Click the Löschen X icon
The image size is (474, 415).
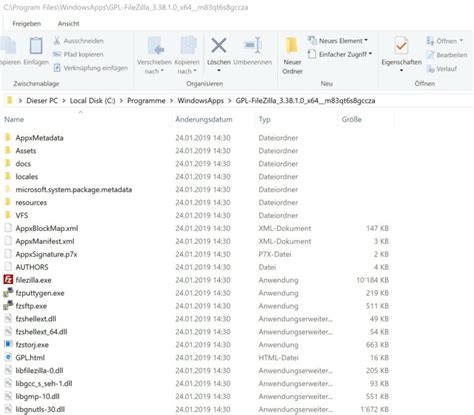tap(219, 46)
